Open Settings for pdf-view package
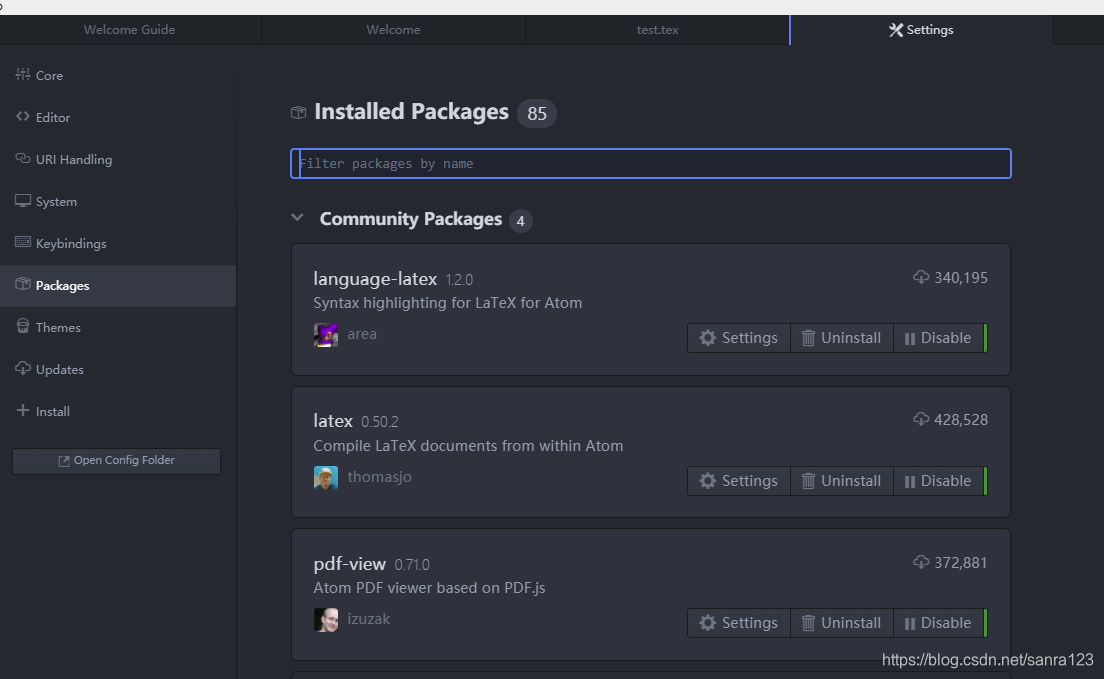The height and width of the screenshot is (679, 1104). [x=739, y=623]
